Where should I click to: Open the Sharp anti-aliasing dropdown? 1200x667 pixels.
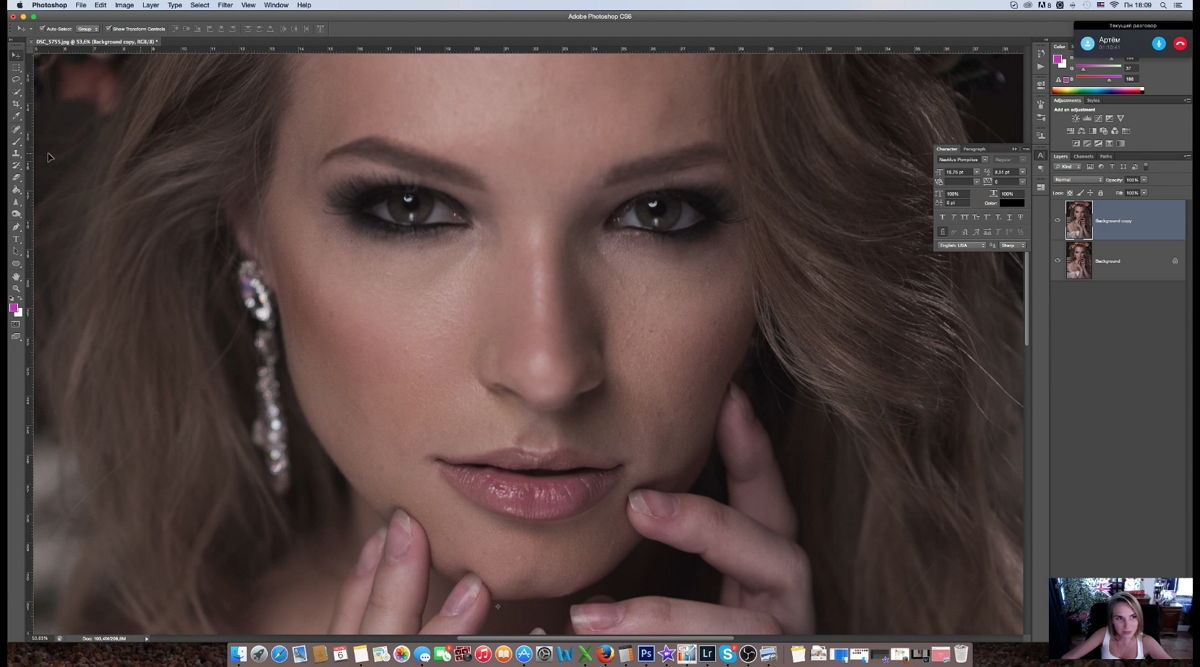point(1013,245)
